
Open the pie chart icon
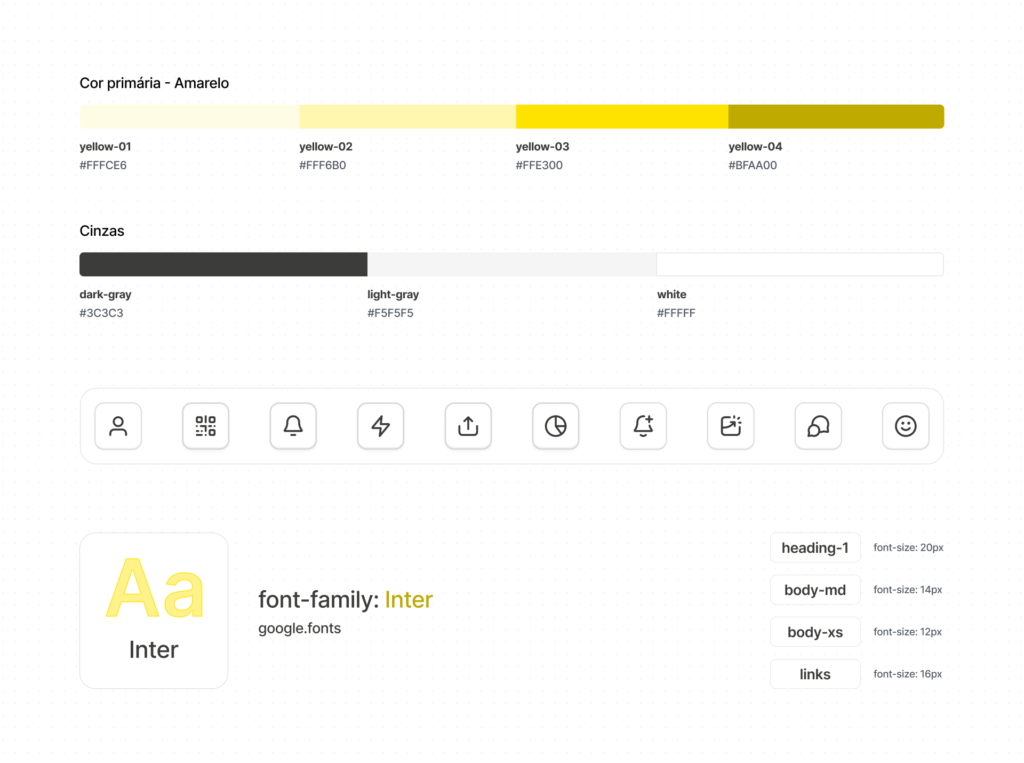(x=555, y=426)
